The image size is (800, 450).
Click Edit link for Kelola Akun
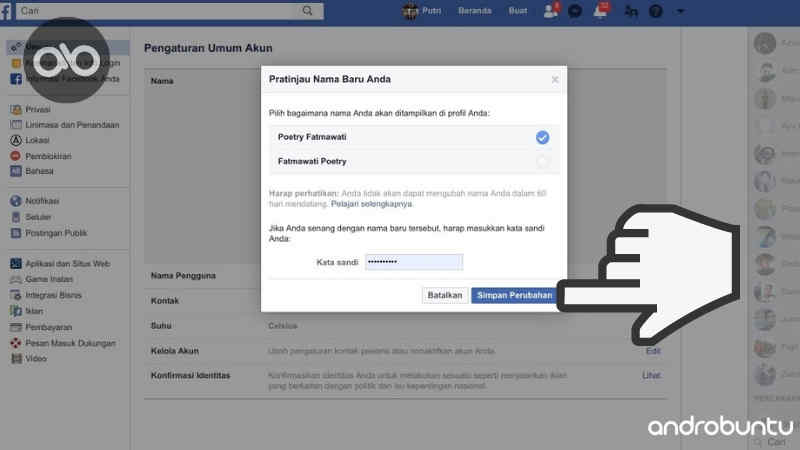coord(653,351)
